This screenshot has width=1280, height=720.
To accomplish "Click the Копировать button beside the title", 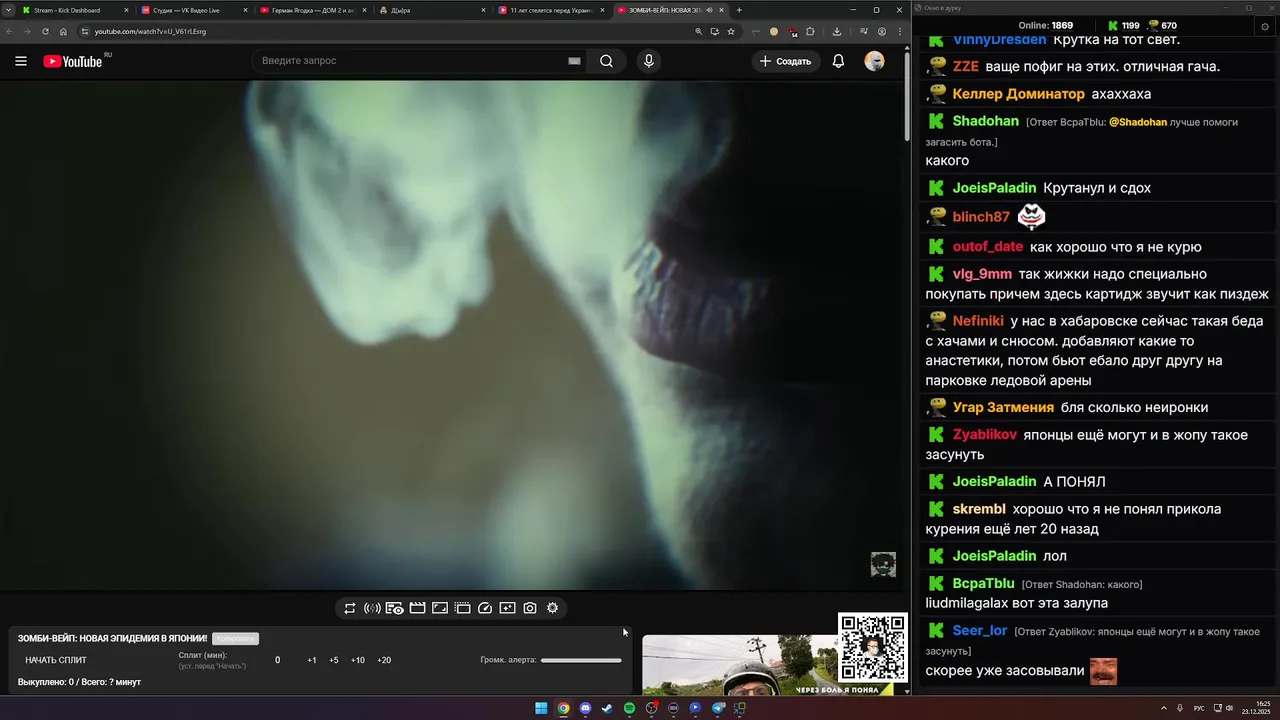I will pos(235,638).
